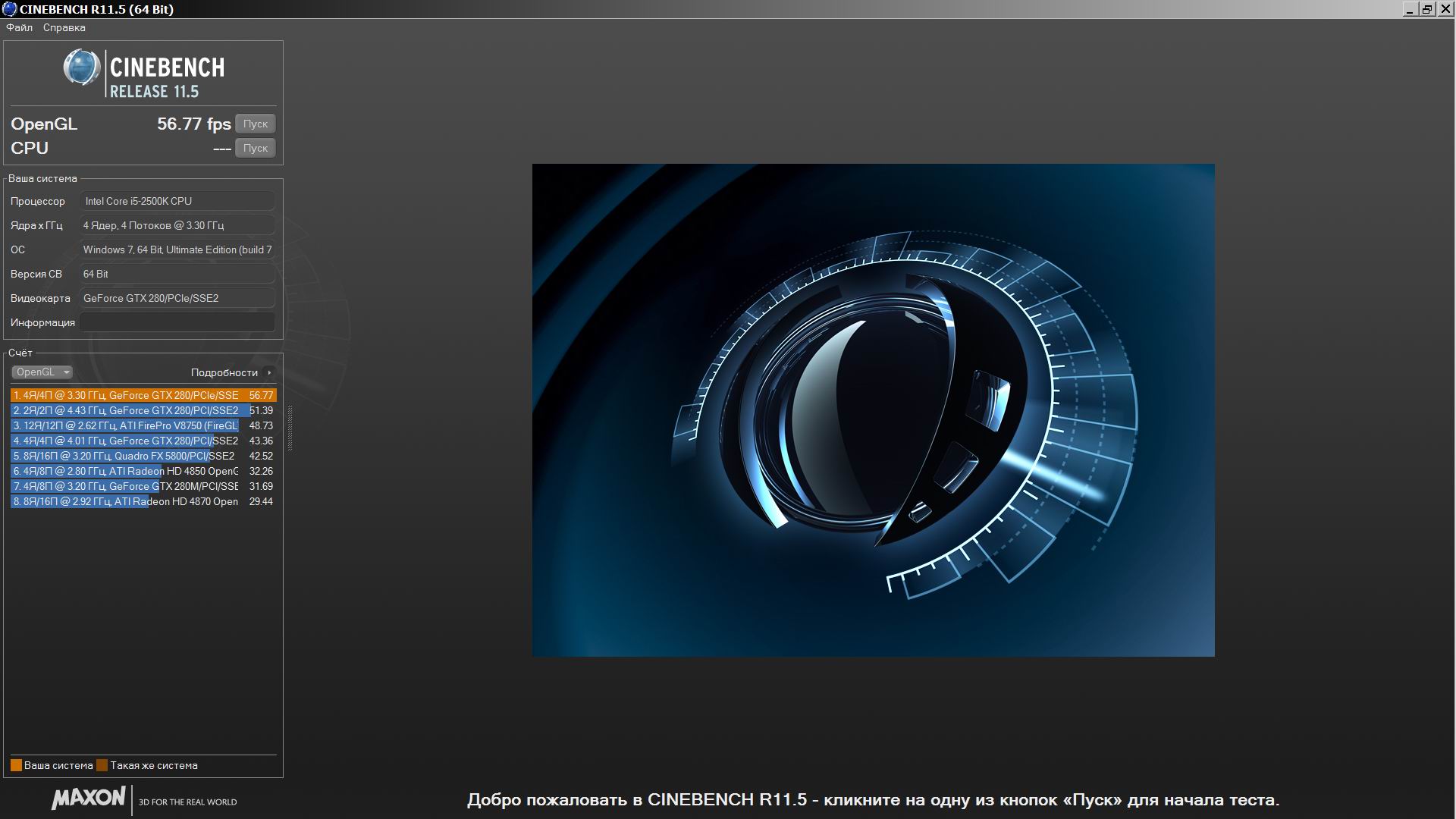
Task: Open the Справка menu
Action: coord(64,27)
